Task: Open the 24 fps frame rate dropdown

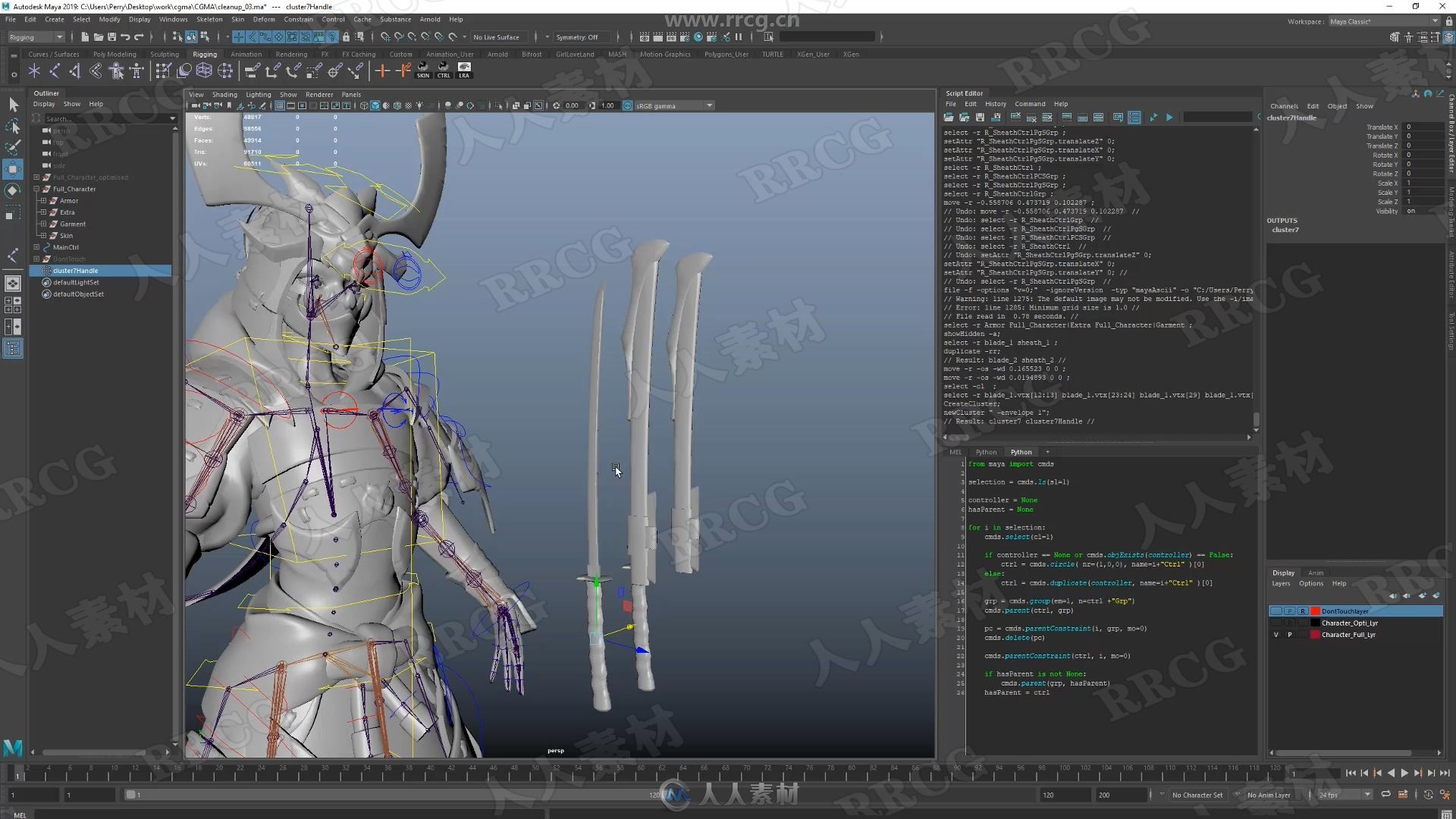Action: 1344,795
